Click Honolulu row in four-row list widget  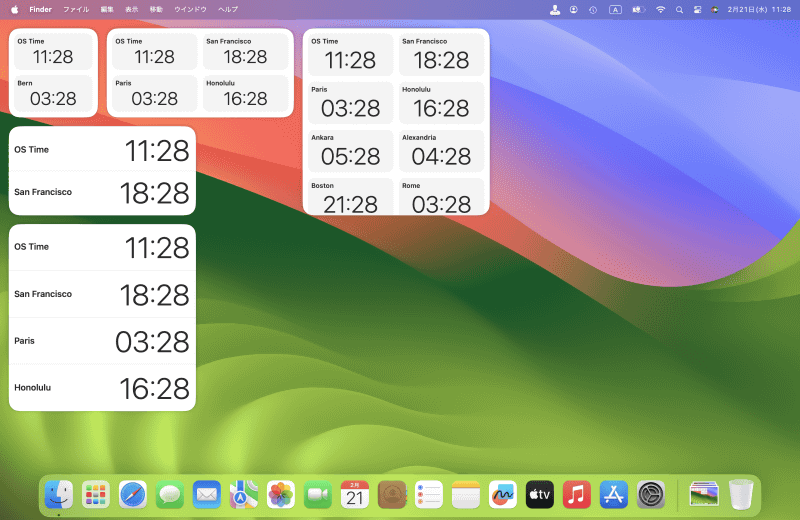tap(102, 388)
